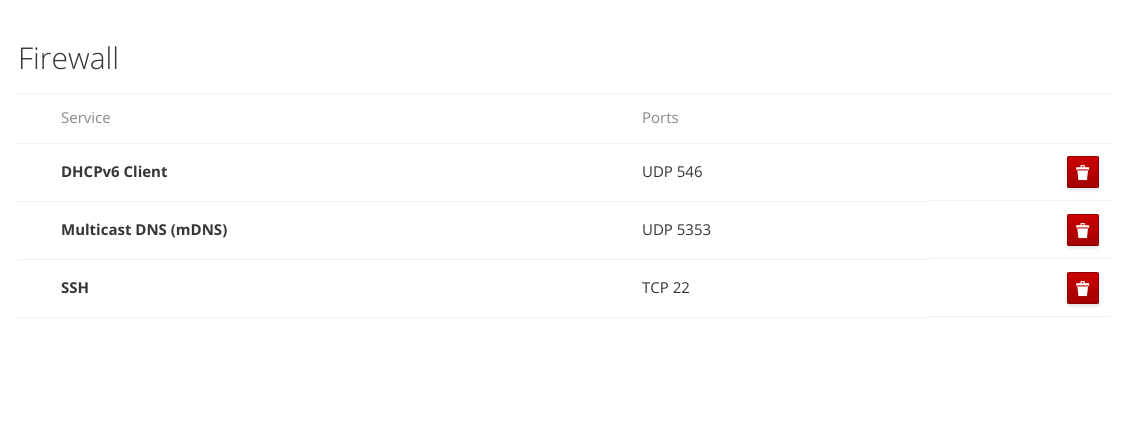Viewport: 1131px width, 426px height.
Task: Delete the DHCPv6 Client firewall service
Action: point(1082,172)
